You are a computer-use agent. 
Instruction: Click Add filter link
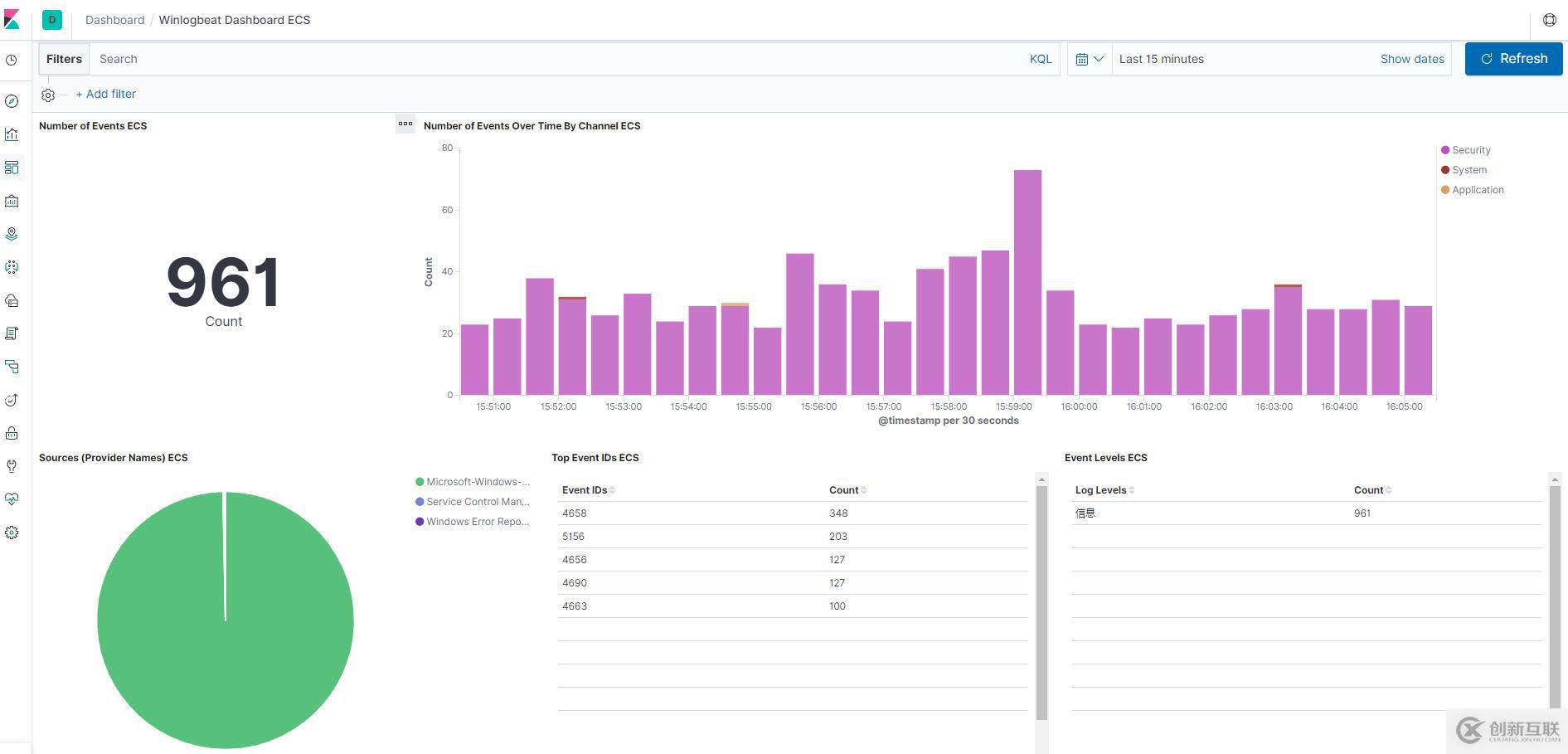(106, 95)
